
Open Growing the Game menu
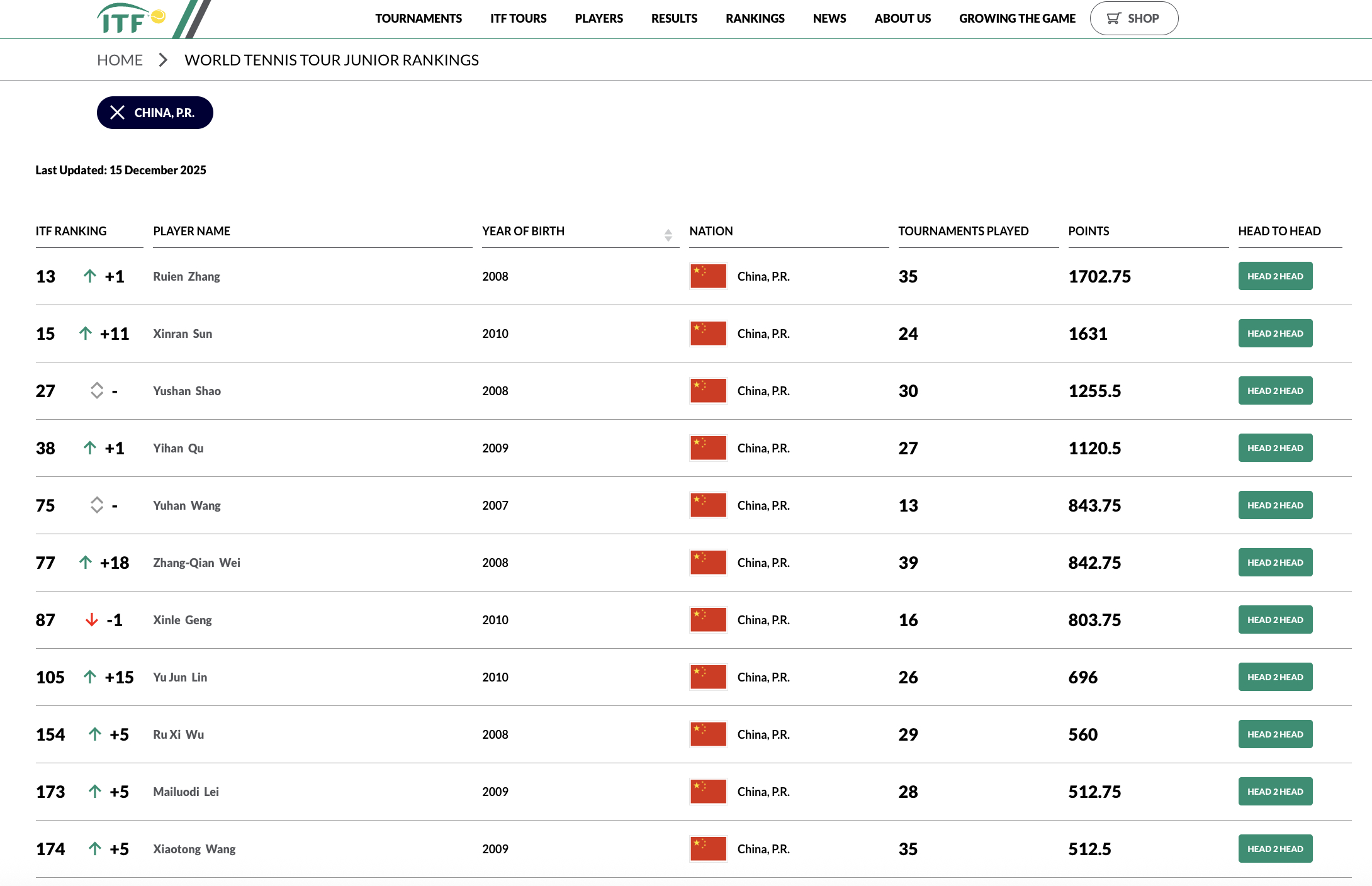pos(1017,18)
